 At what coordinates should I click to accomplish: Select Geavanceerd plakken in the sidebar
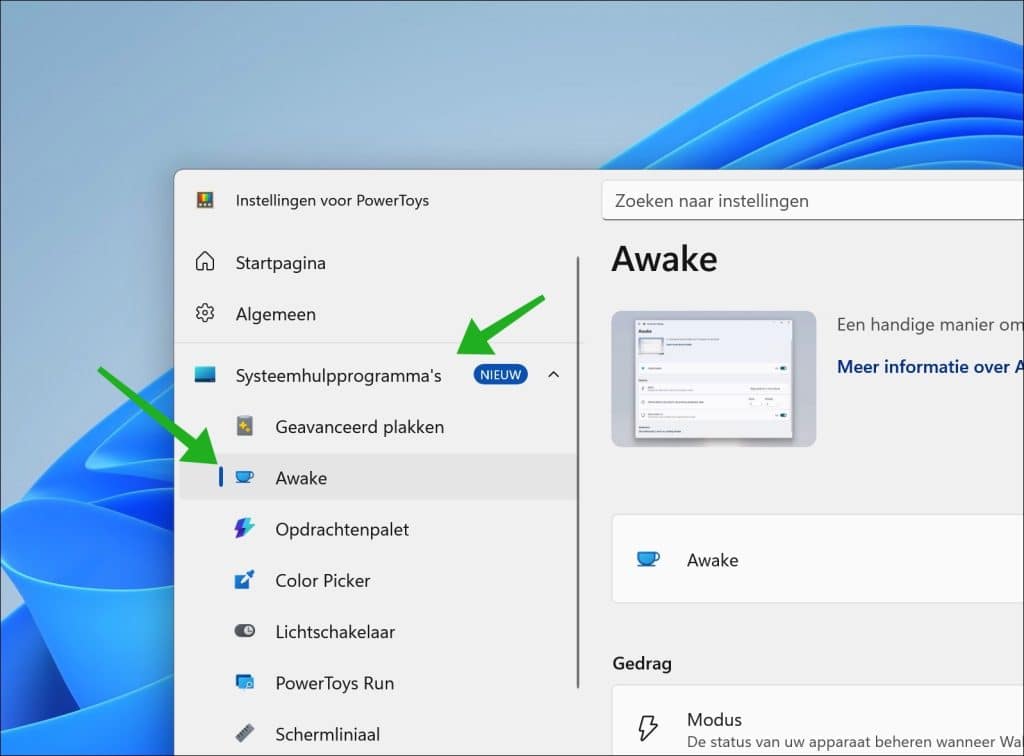pyautogui.click(x=379, y=426)
